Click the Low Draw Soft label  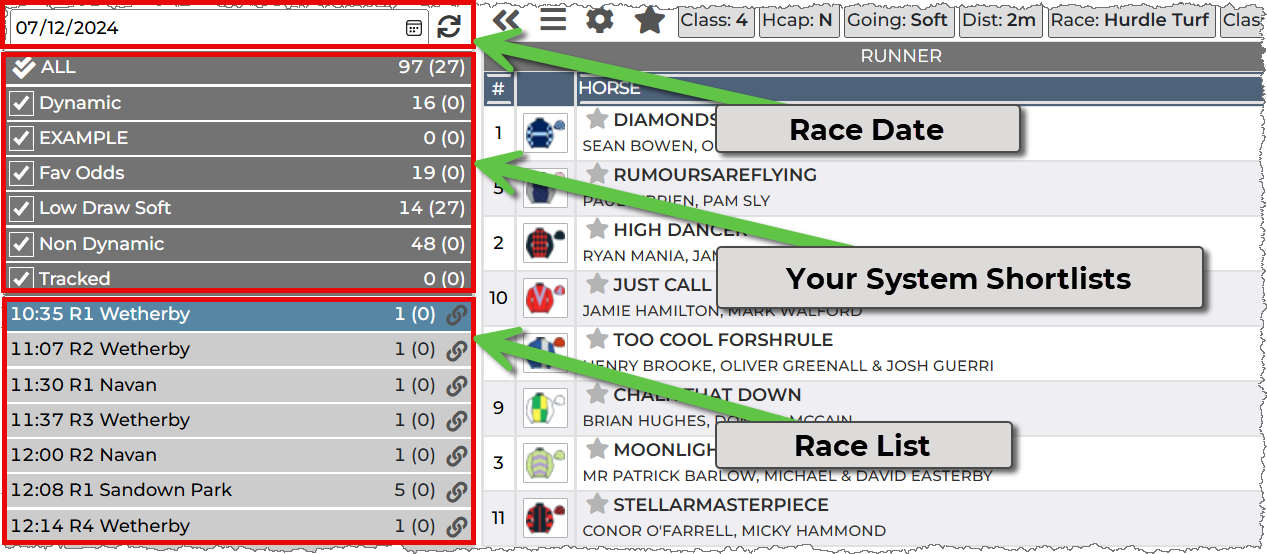point(105,208)
